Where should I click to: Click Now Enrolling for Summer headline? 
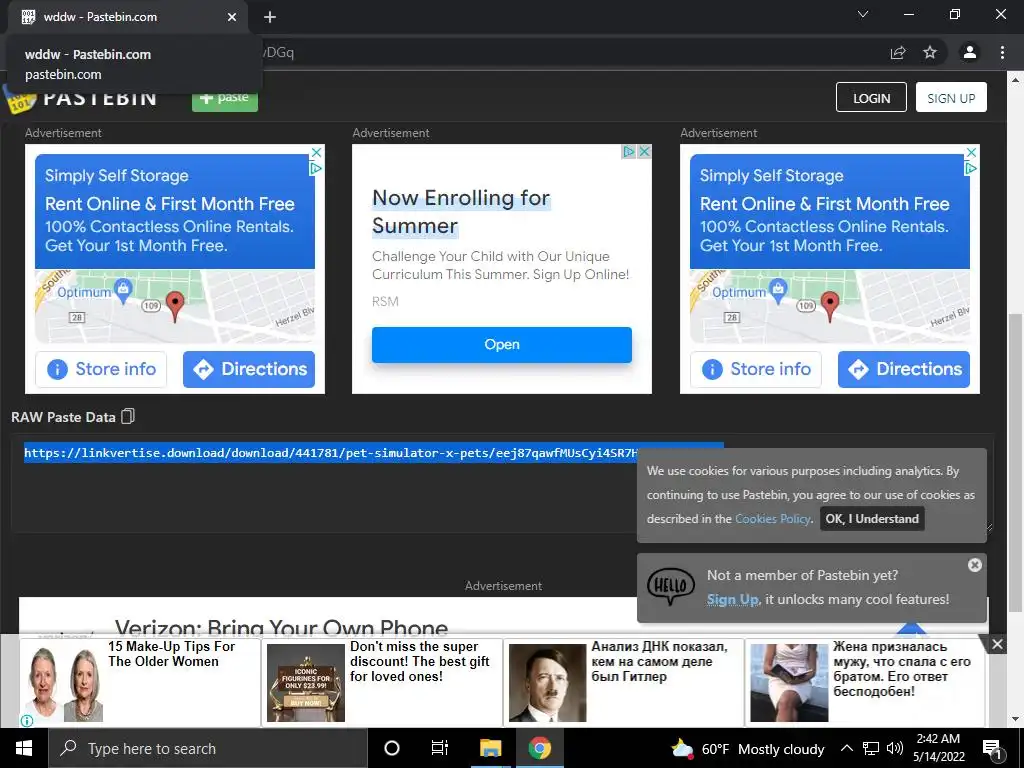(460, 211)
